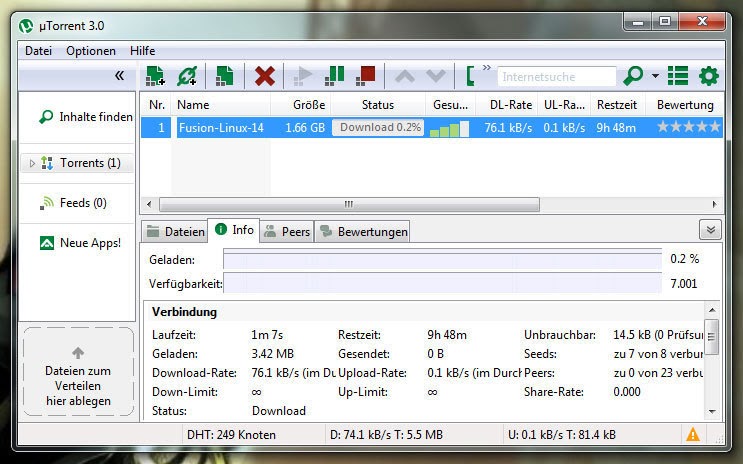Click the Verfügbarkeit availability bar
The image size is (743, 464).
point(443,283)
